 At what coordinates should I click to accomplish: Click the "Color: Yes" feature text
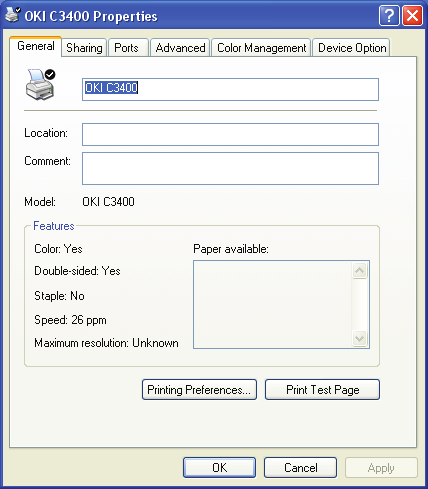point(58,249)
